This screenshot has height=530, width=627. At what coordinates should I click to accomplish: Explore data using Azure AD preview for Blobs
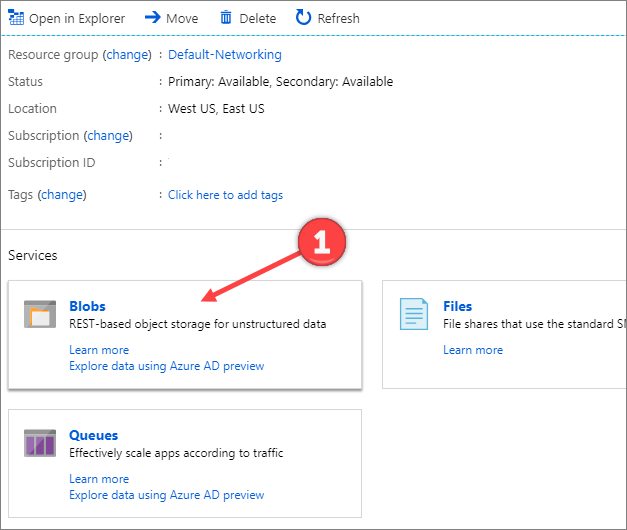(x=167, y=366)
